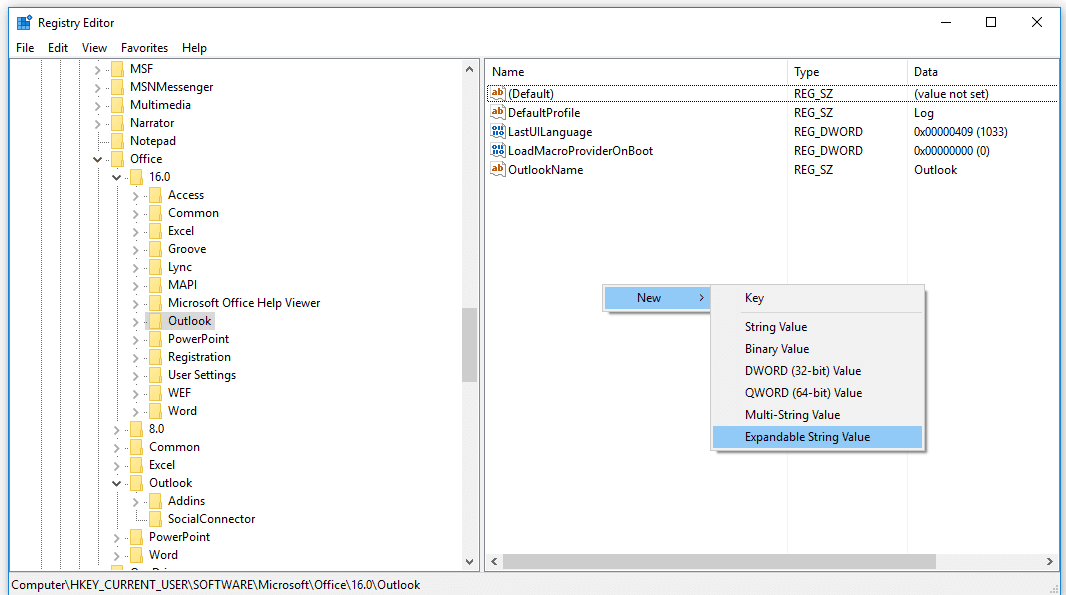This screenshot has width=1066, height=595.
Task: Expand the PowerPoint key under 16.0
Action: 135,339
